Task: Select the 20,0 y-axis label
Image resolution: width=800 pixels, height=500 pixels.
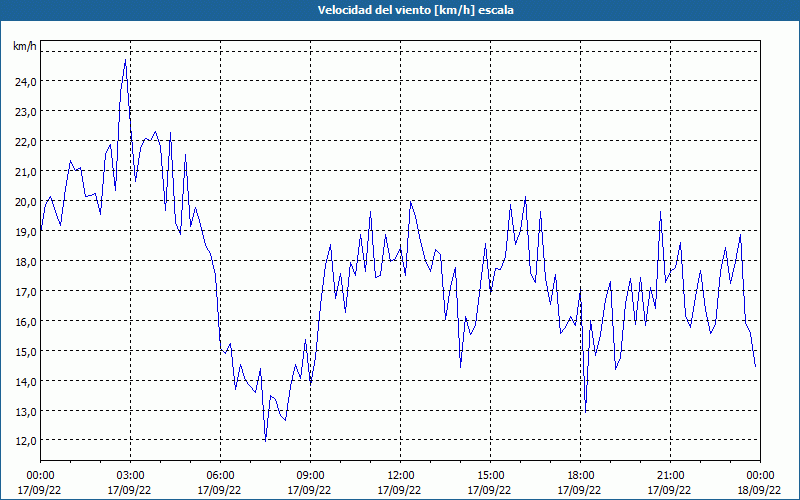Action: (x=26, y=202)
